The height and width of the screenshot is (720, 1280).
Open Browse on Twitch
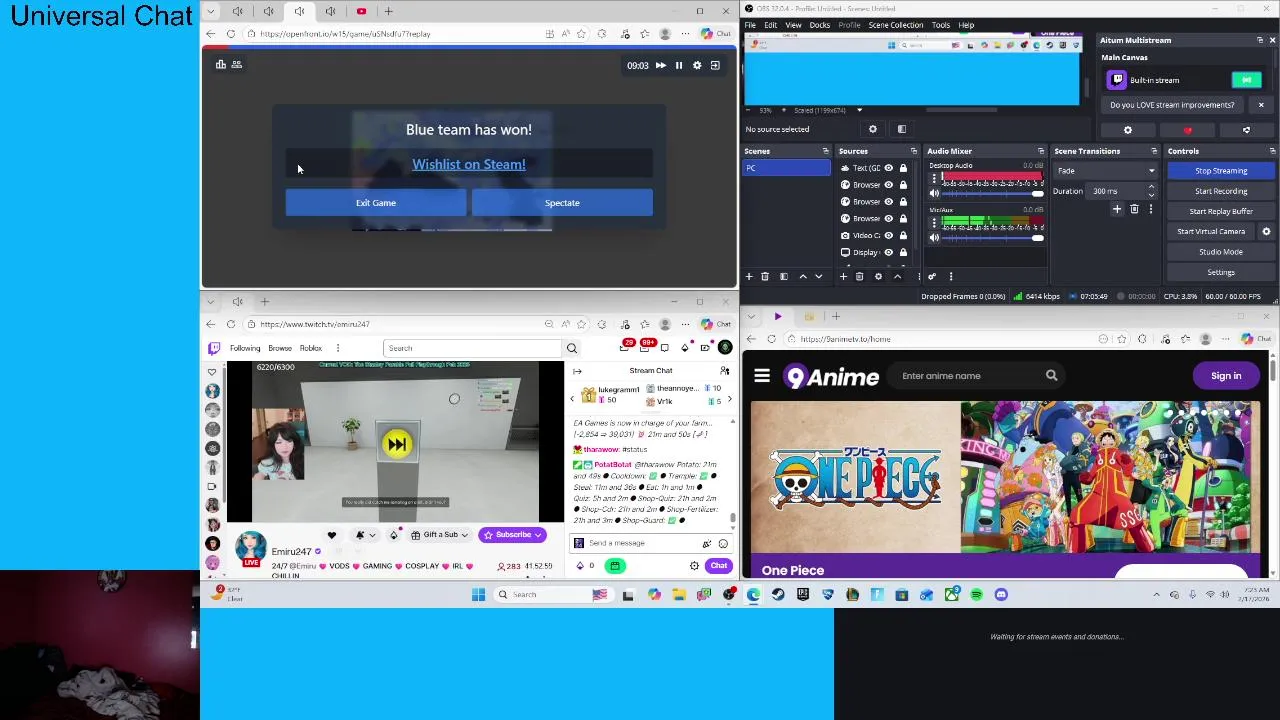(x=280, y=349)
